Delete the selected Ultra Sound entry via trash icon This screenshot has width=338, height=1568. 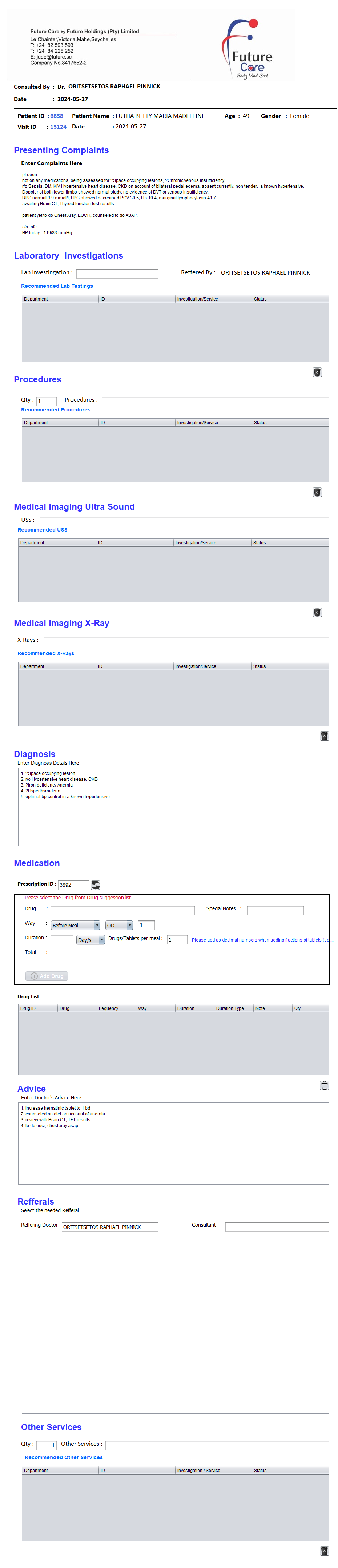coord(317,612)
